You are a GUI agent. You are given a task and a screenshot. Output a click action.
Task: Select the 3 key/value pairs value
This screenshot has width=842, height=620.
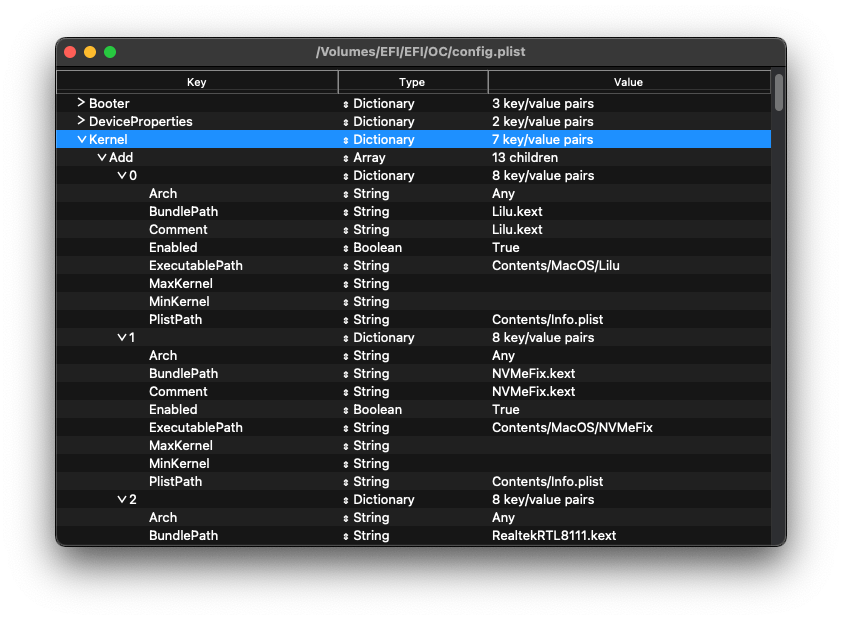click(542, 104)
